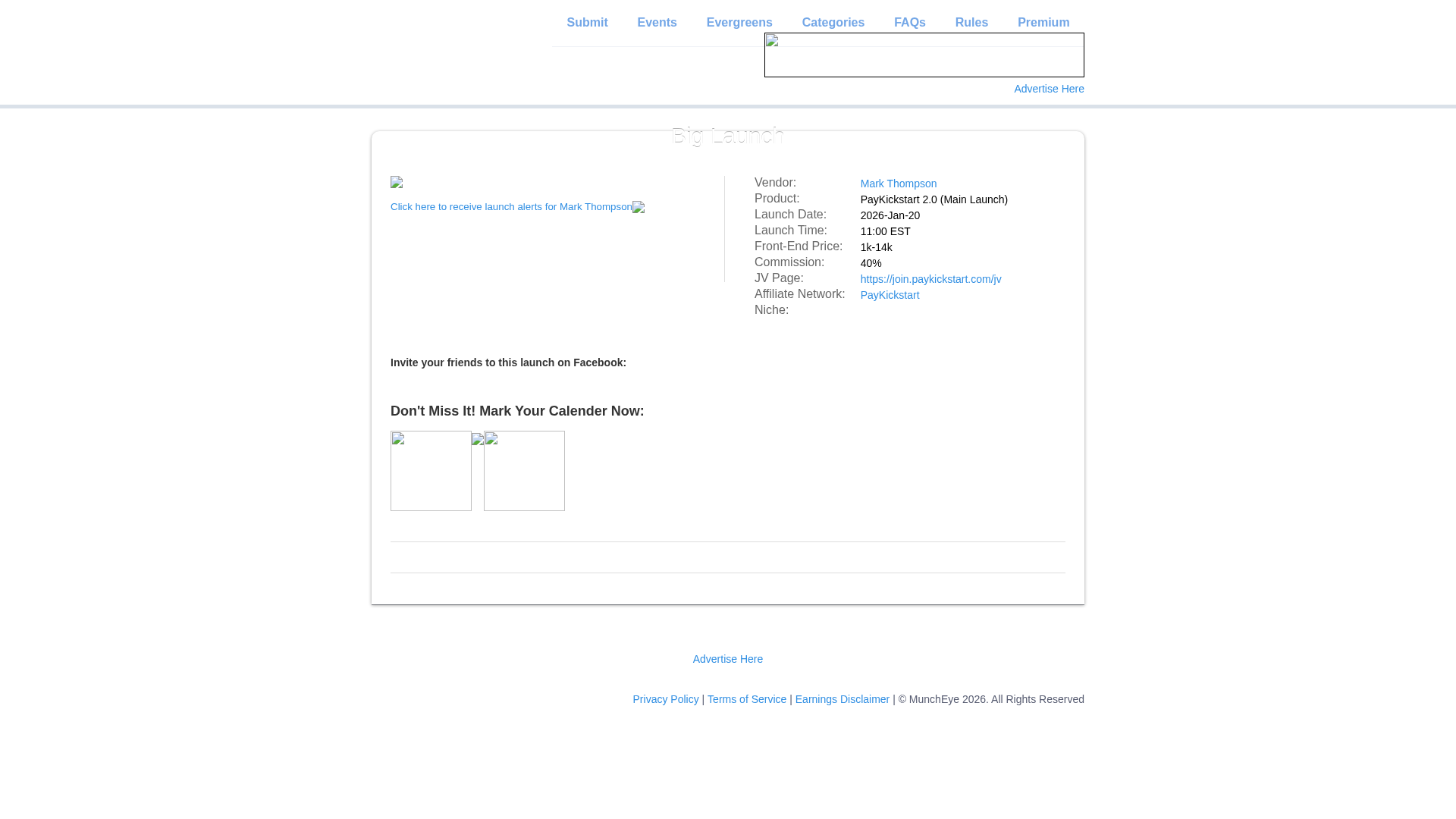View the Rules page

tap(971, 23)
